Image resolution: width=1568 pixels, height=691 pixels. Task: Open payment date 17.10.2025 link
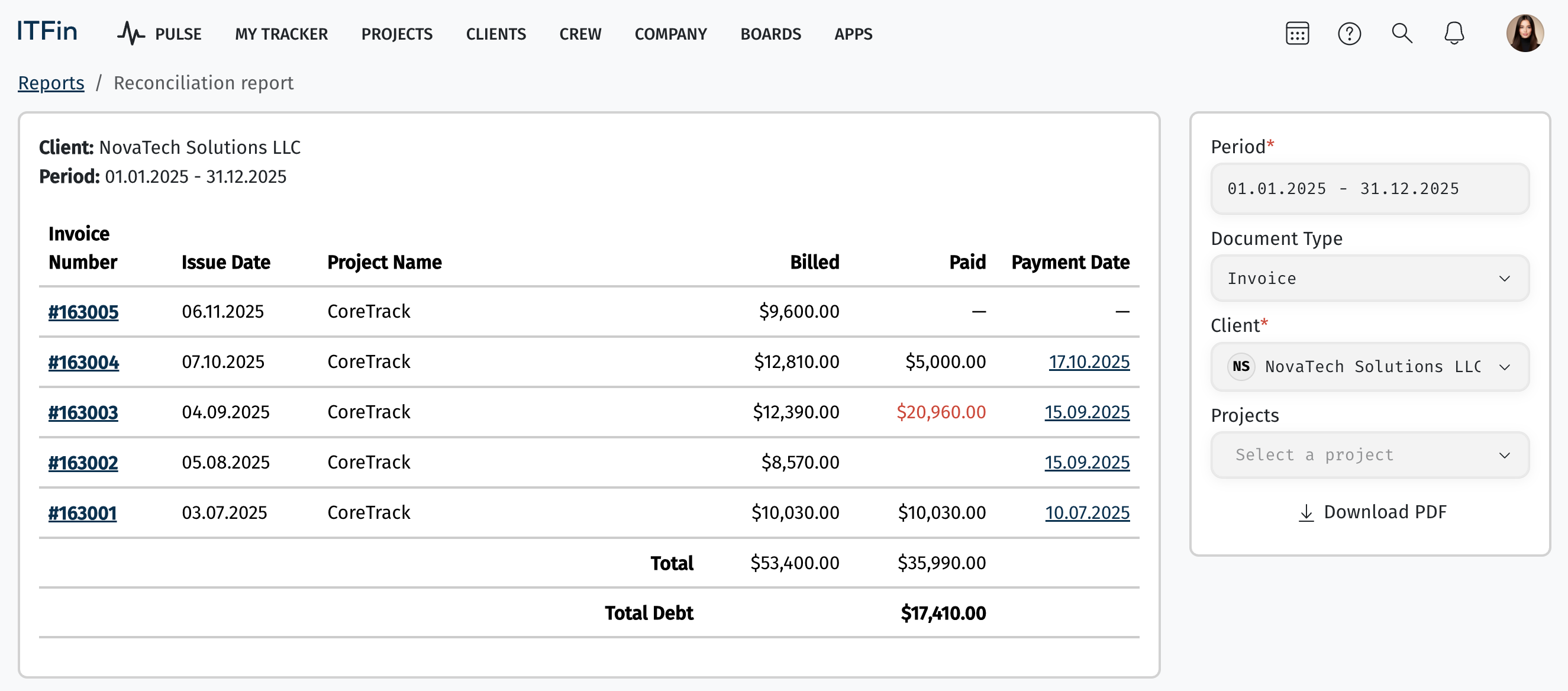[1088, 361]
